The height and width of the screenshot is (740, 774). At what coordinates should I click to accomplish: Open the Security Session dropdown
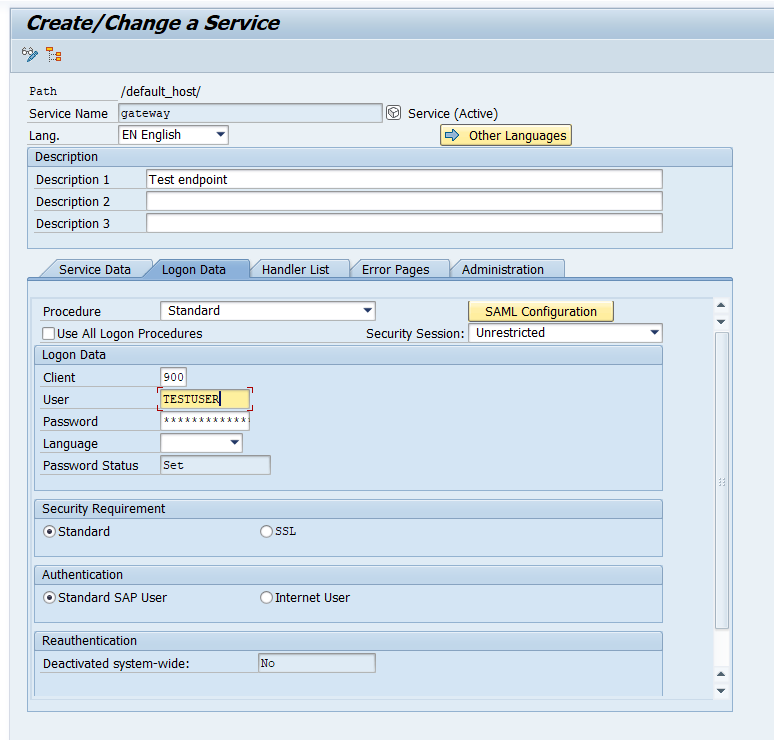click(654, 333)
